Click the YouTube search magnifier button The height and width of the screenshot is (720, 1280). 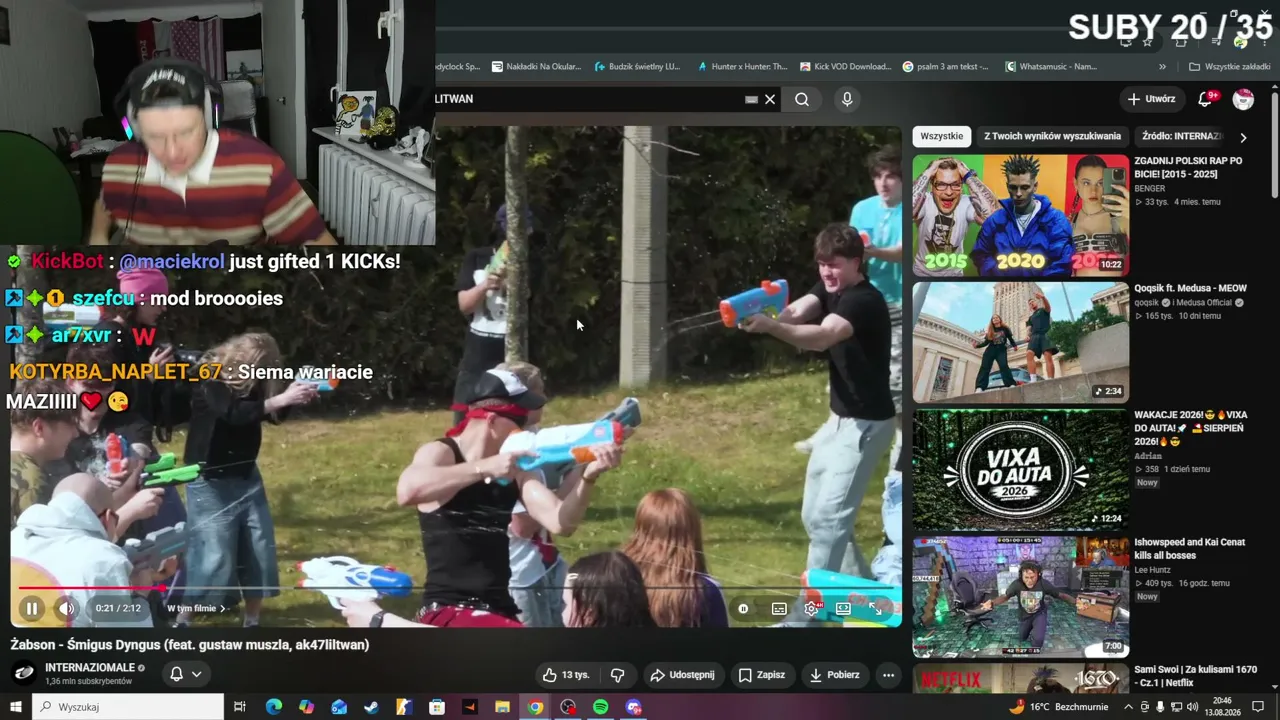pyautogui.click(x=802, y=99)
